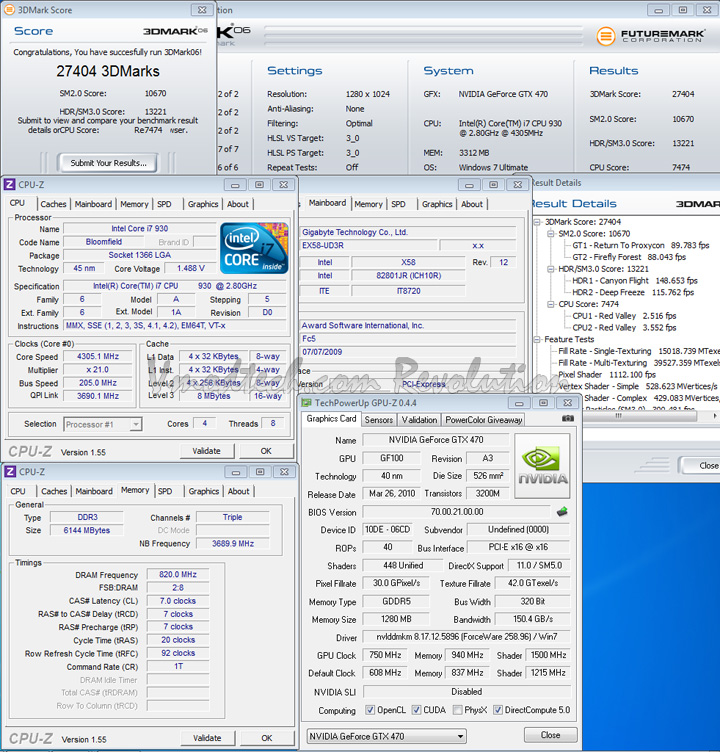Minimize the CPU-Z Mainboard window
The width and height of the screenshot is (720, 752).
tap(469, 185)
